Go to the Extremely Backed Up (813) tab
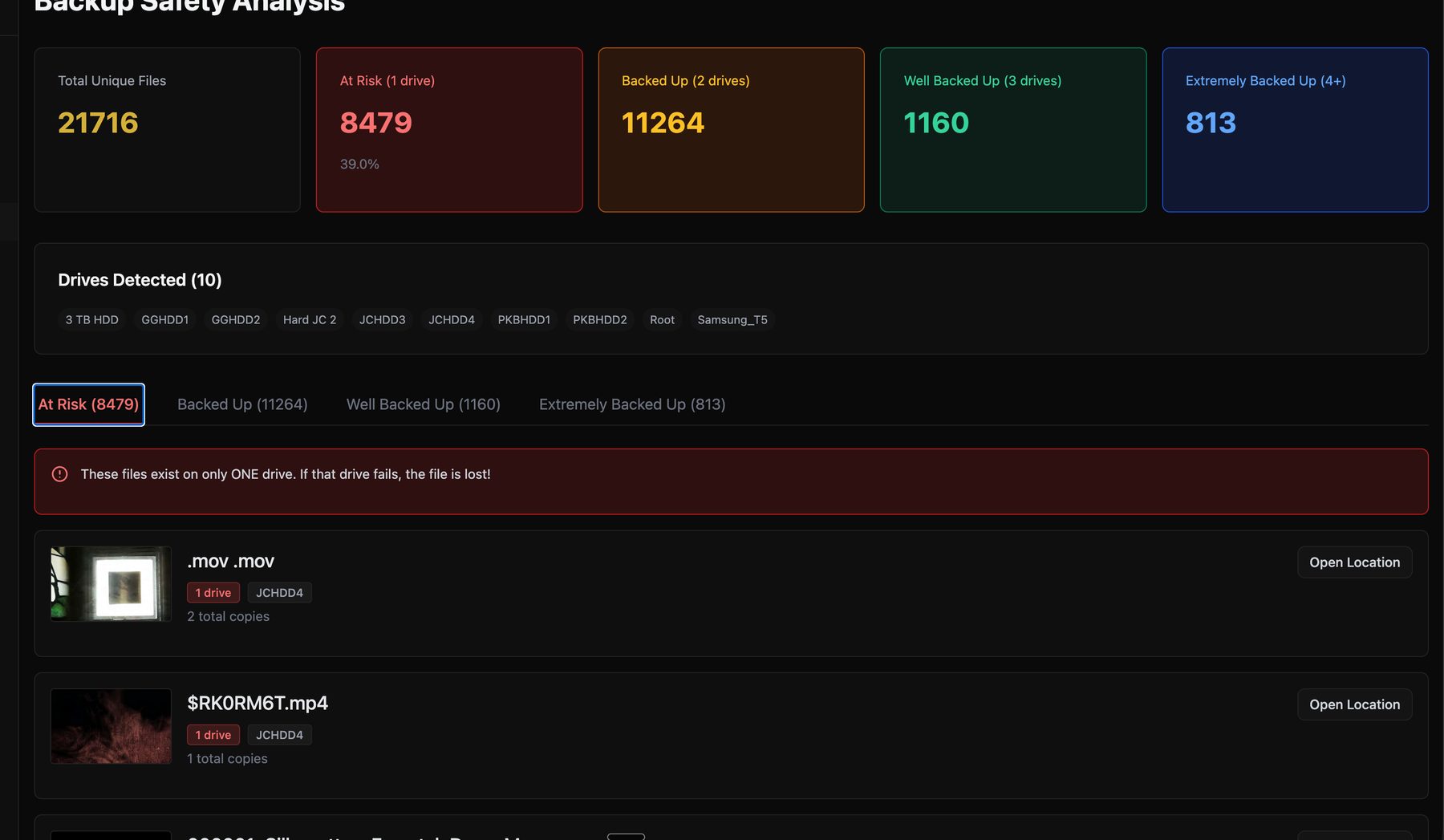The height and width of the screenshot is (840, 1444). [x=631, y=404]
